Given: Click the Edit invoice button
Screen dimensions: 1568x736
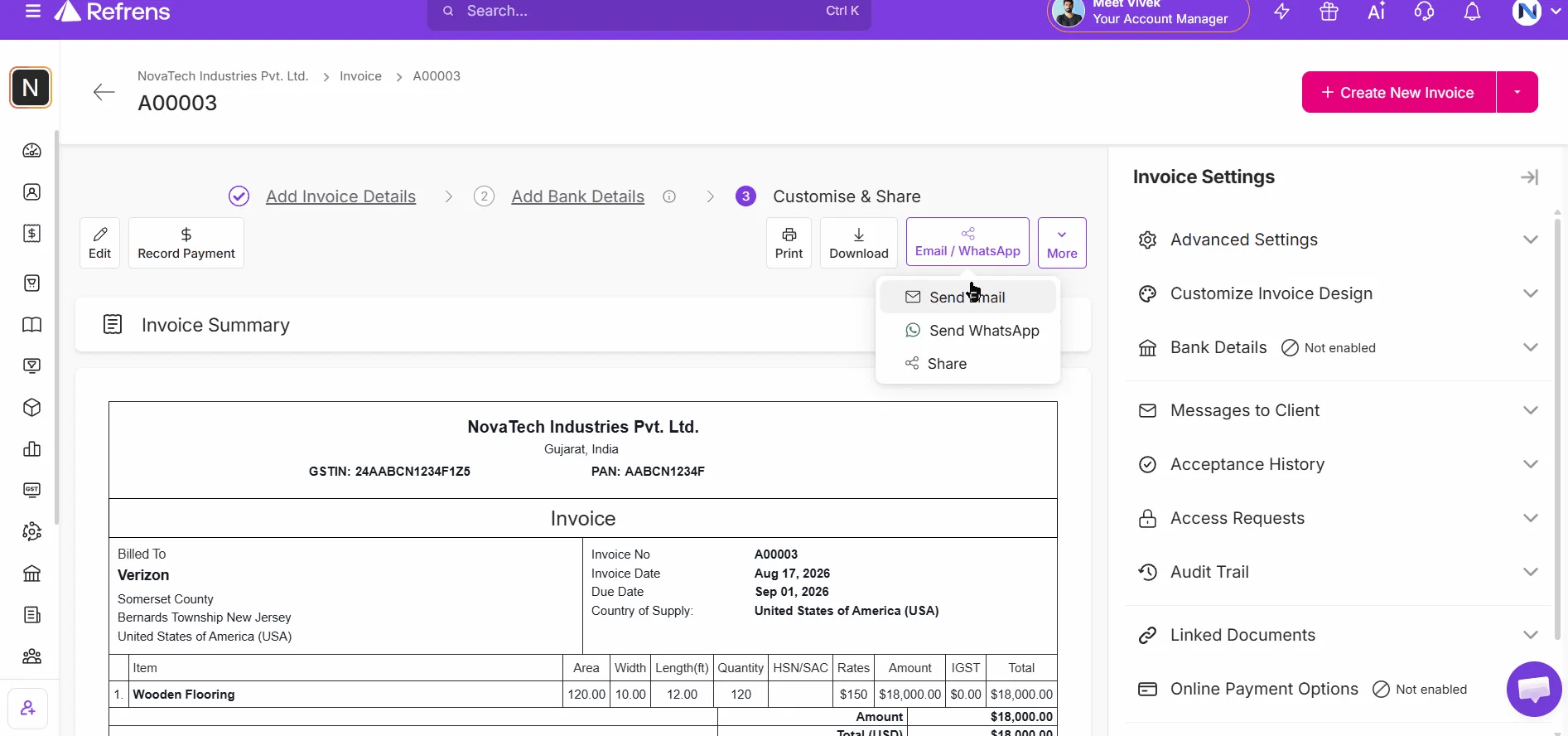Looking at the screenshot, I should point(100,243).
